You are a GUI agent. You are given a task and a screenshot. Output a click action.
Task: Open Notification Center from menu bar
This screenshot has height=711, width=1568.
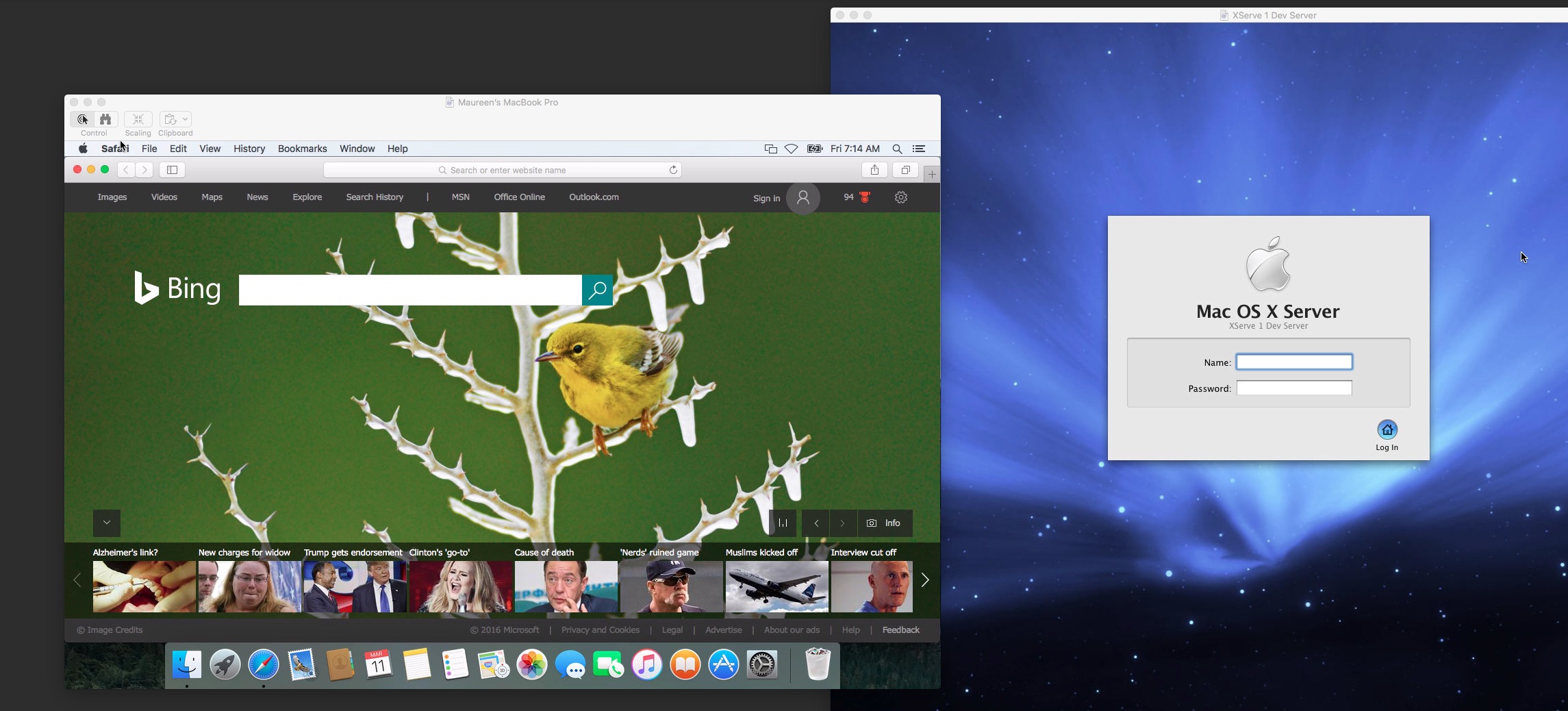919,149
